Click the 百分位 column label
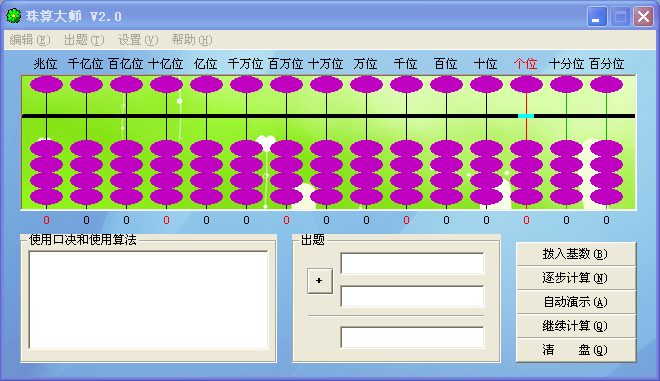Viewport: 660px width, 381px height. point(606,64)
